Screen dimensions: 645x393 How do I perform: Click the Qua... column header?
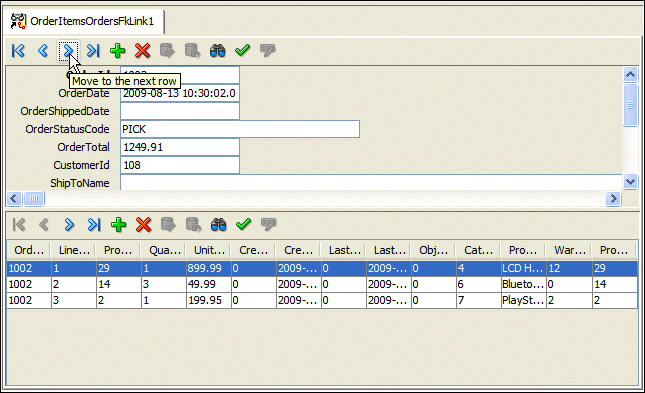click(164, 250)
